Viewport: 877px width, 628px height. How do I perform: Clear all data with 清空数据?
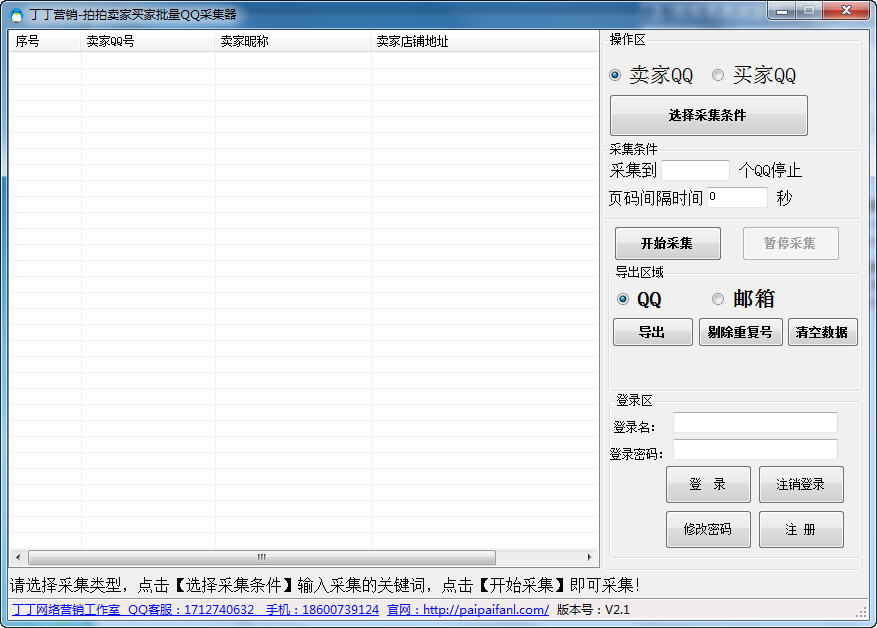(822, 332)
